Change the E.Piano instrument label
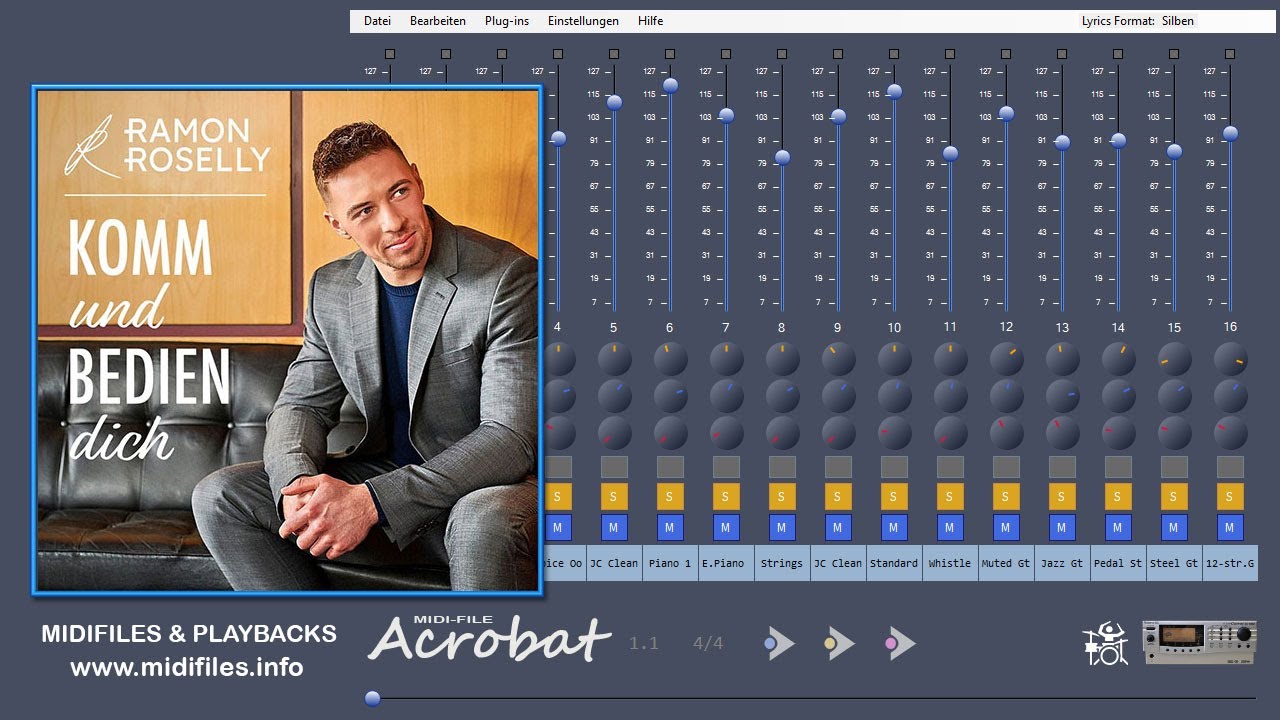The height and width of the screenshot is (720, 1280). (726, 563)
